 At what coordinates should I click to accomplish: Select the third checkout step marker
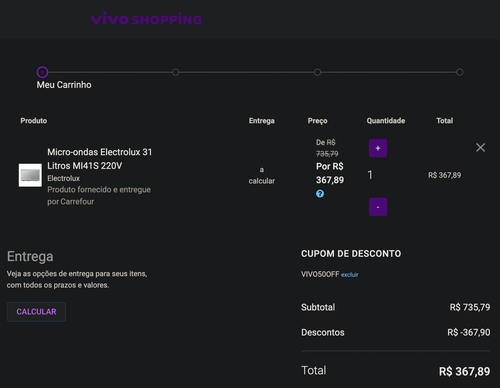tap(317, 72)
